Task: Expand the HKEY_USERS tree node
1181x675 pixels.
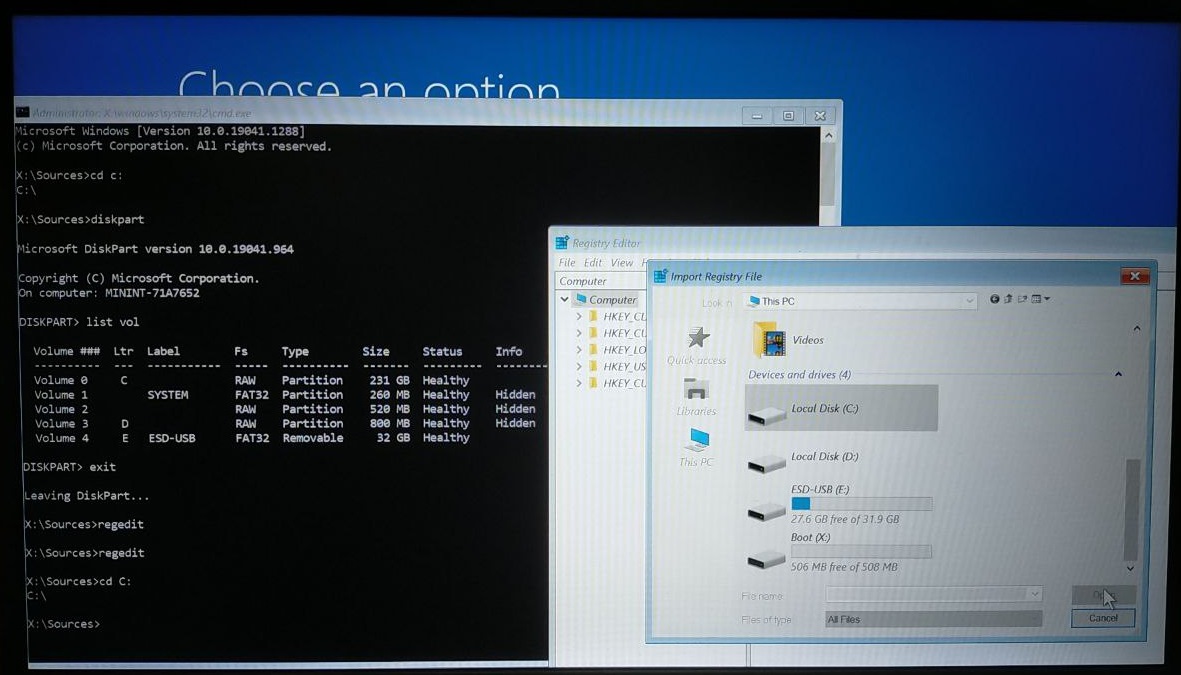Action: pyautogui.click(x=580, y=366)
